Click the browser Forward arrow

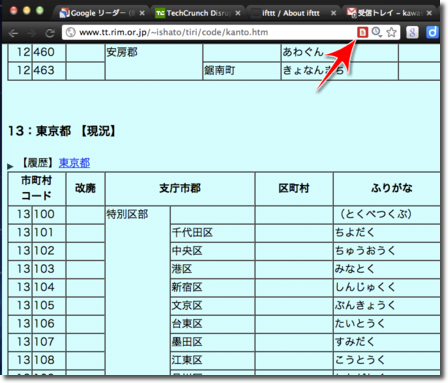tap(32, 33)
